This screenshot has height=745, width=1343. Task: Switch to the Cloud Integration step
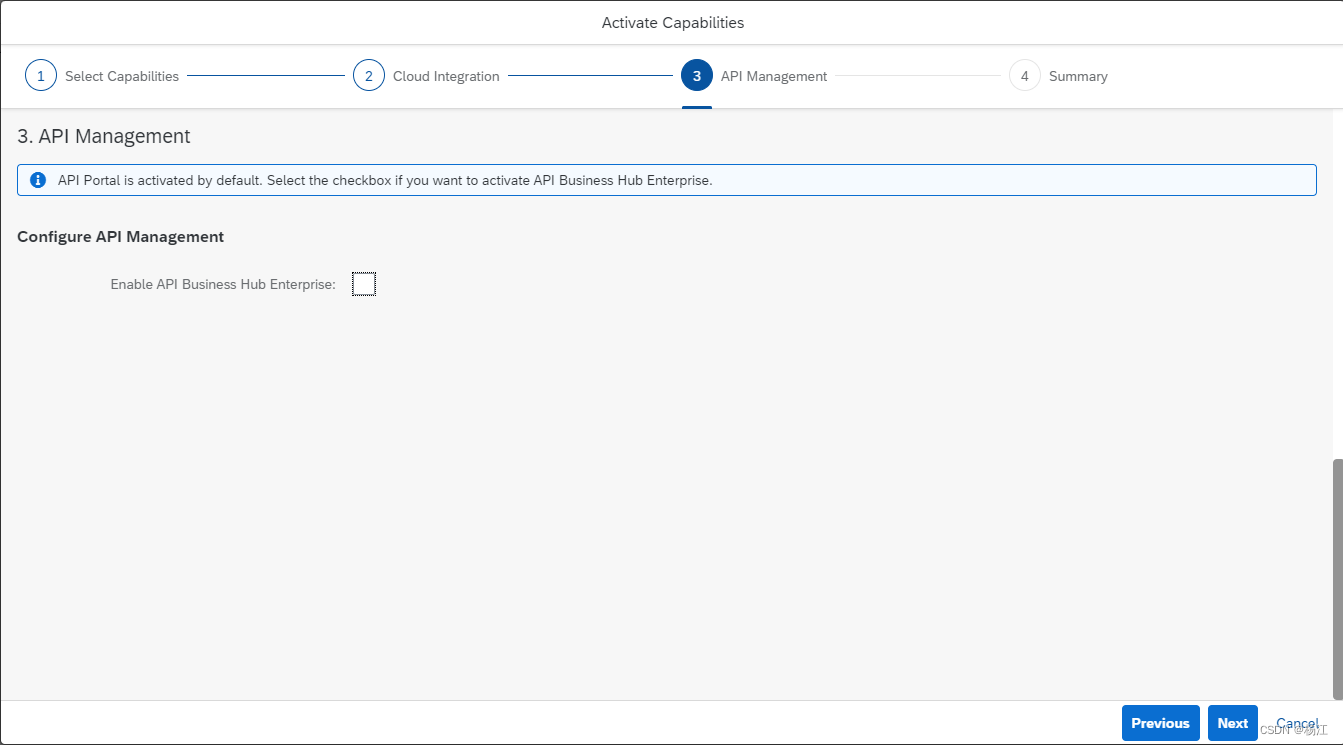pos(447,75)
